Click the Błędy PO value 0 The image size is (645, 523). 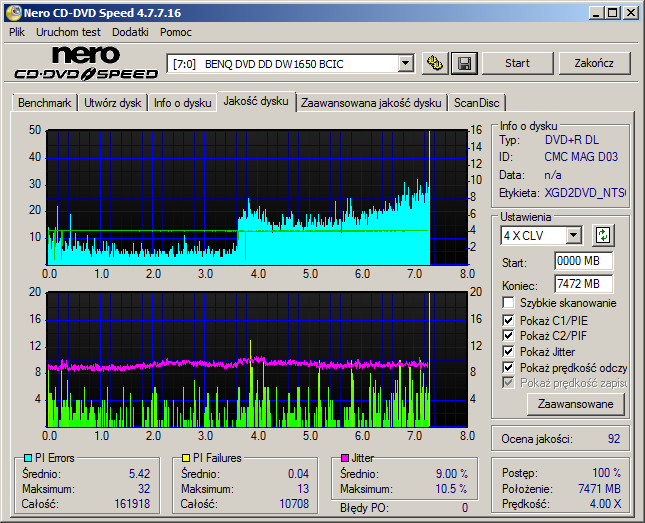click(x=465, y=508)
